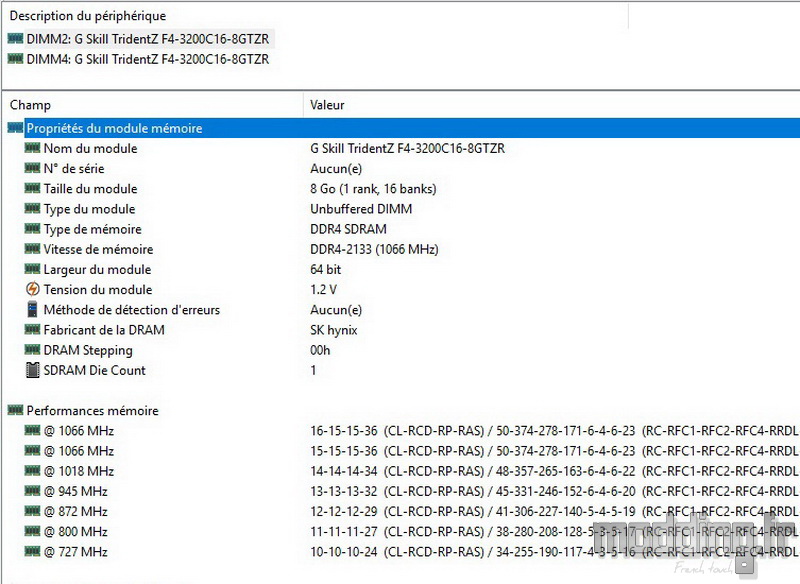Select the @ 800 MHz timing label
Image resolution: width=800 pixels, height=584 pixels.
click(x=76, y=531)
